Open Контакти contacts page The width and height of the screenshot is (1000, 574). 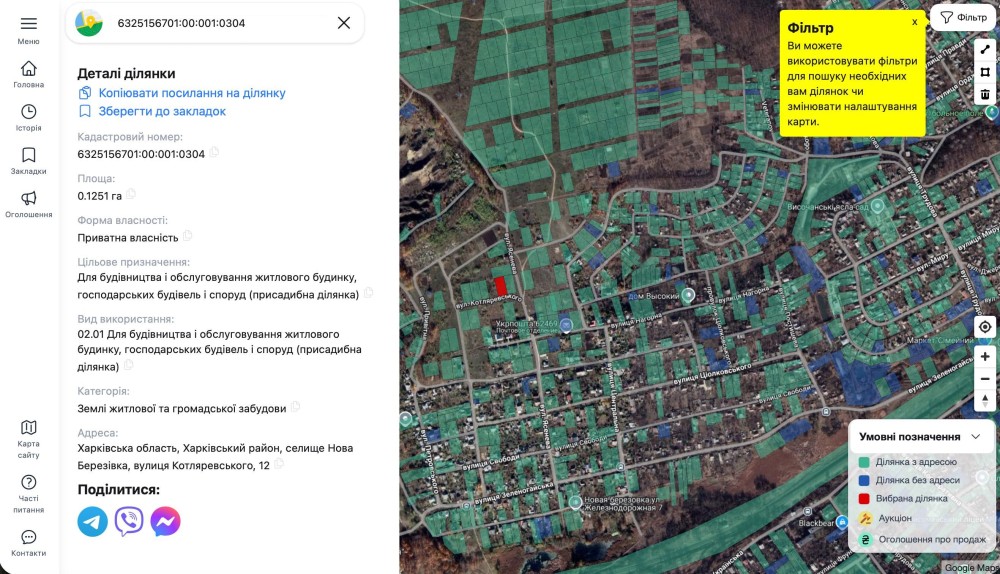pos(28,543)
